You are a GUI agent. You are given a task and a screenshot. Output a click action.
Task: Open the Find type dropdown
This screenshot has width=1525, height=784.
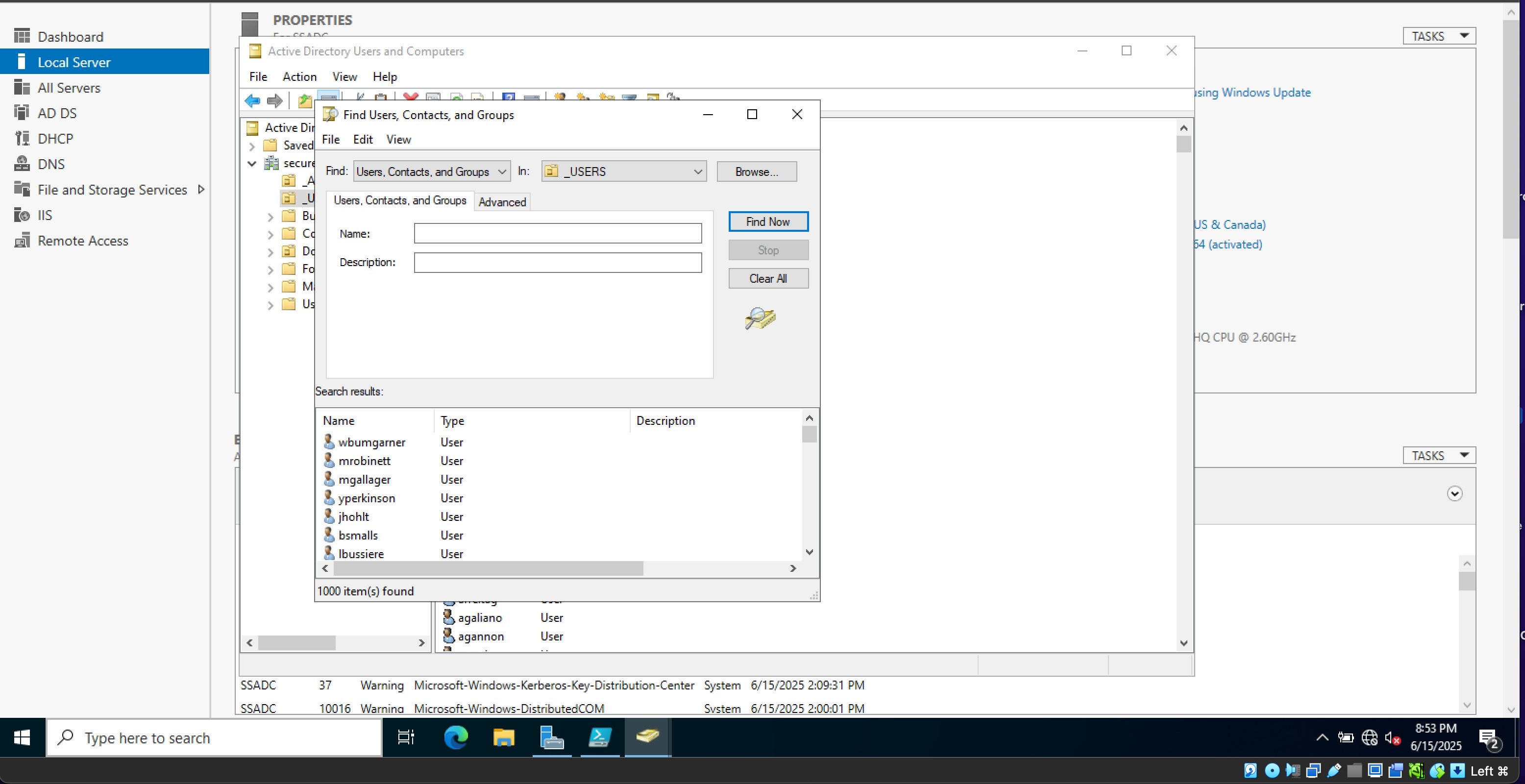[432, 171]
